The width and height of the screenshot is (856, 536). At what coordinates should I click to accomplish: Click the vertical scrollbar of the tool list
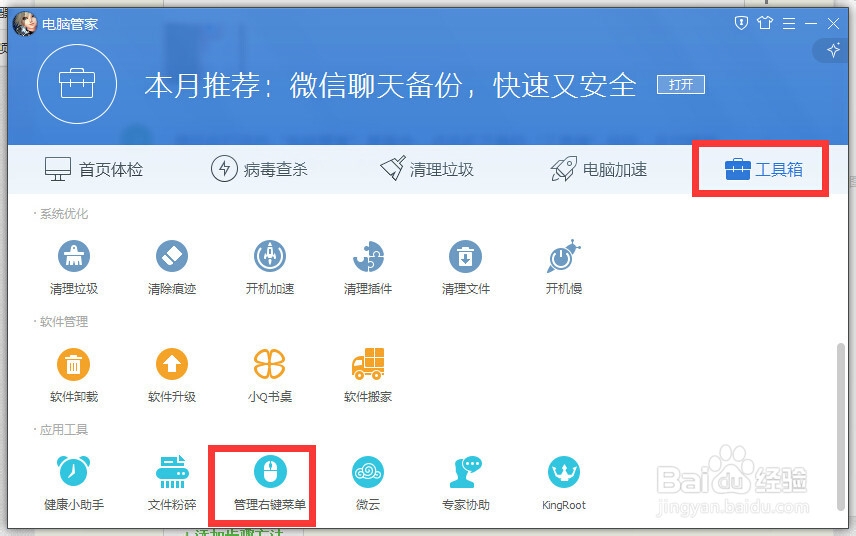841,427
